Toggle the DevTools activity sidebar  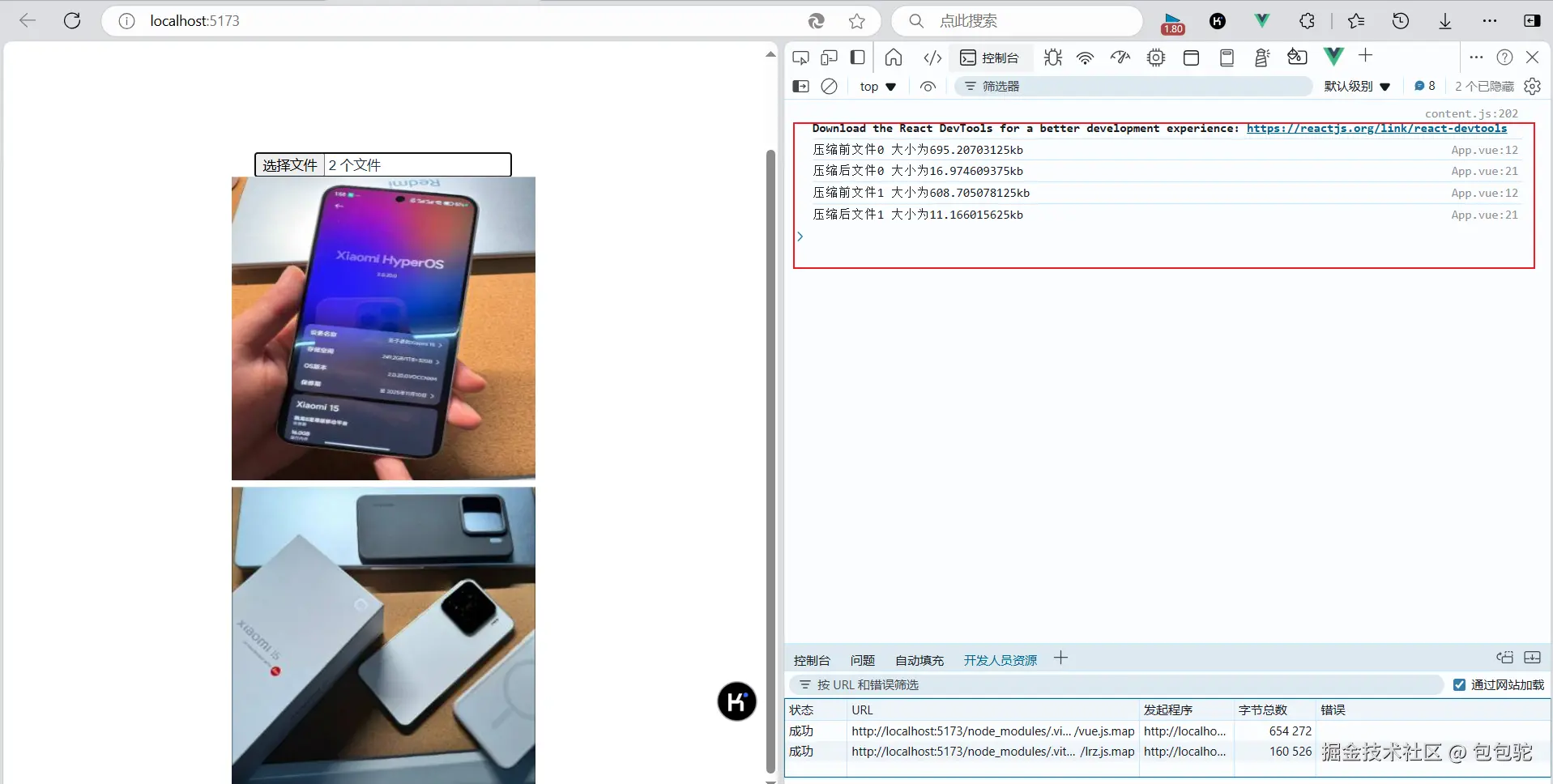857,58
